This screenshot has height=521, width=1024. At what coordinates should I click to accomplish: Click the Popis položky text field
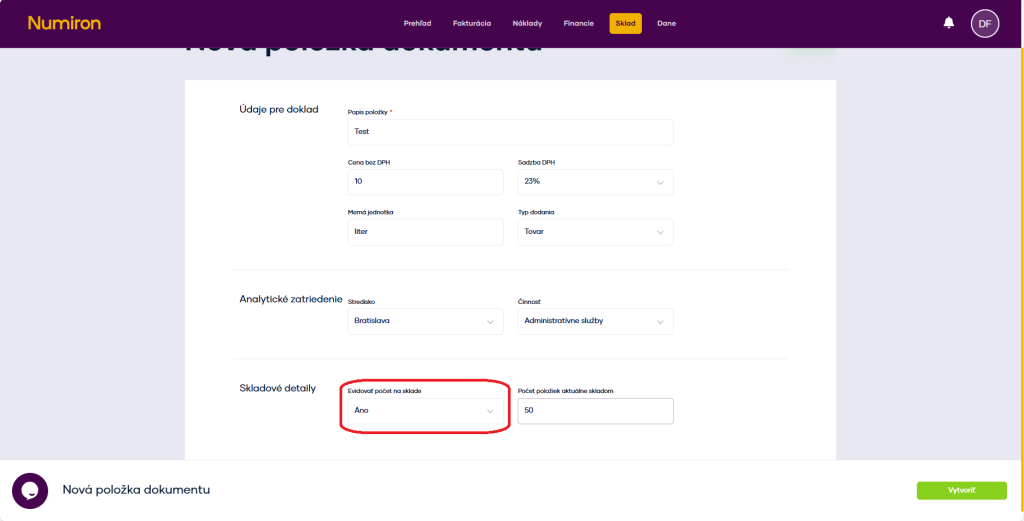[x=510, y=132]
